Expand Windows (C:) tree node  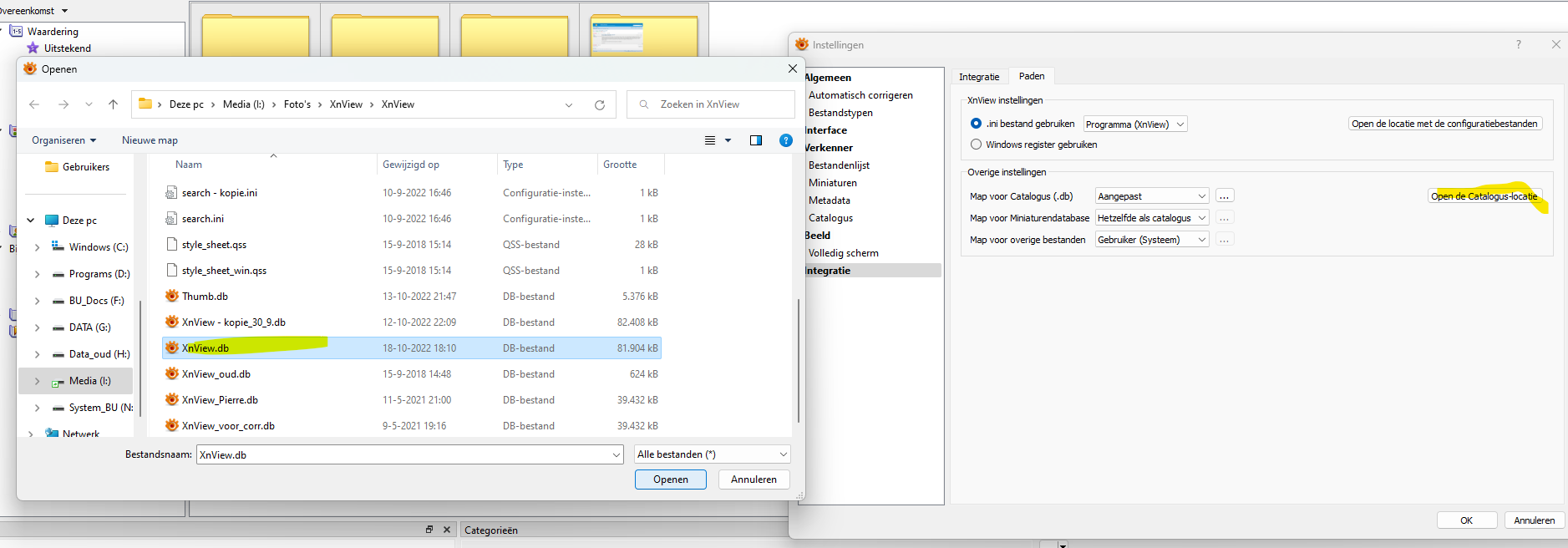[37, 247]
